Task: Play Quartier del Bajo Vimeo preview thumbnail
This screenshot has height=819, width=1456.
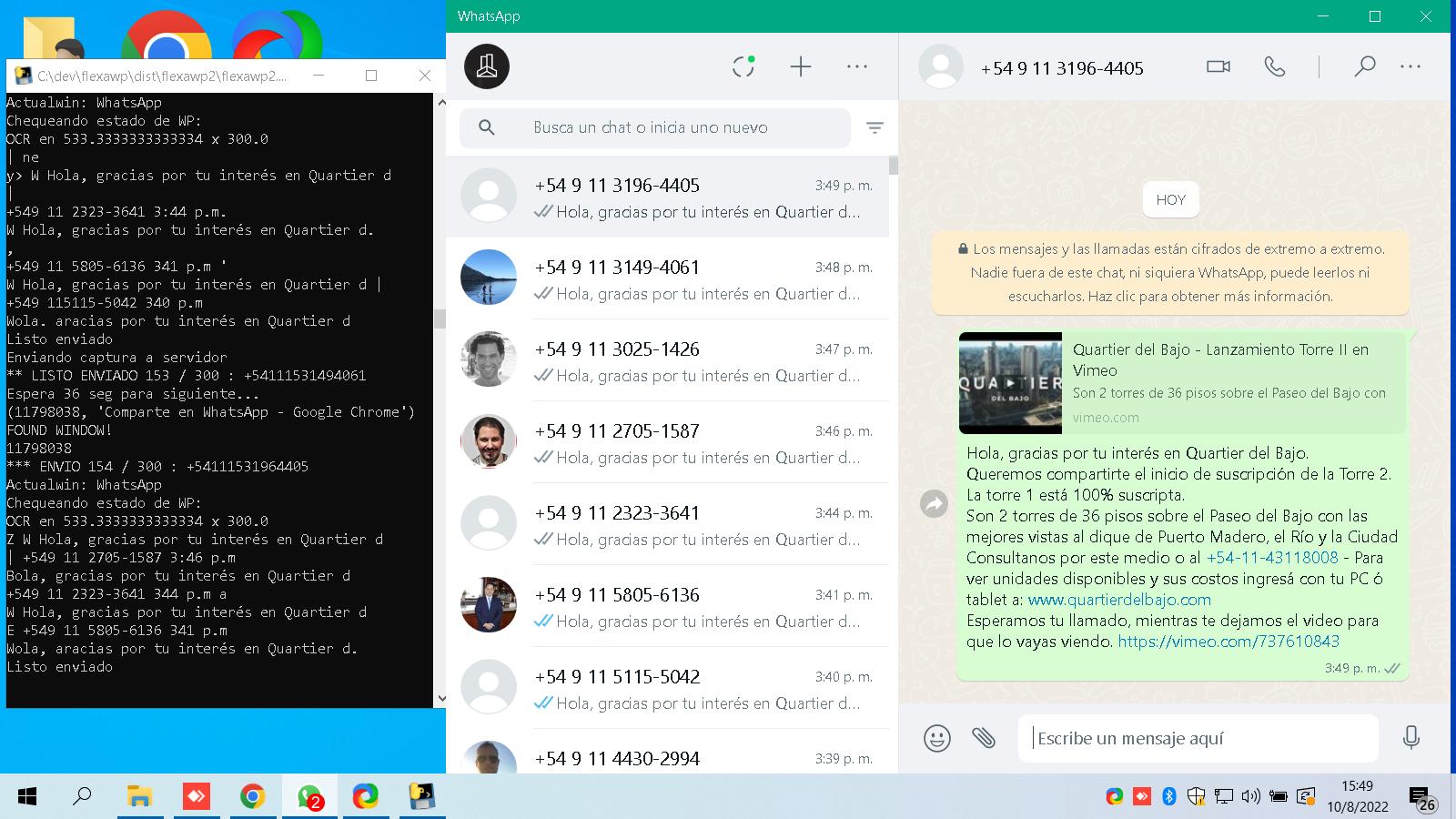Action: tap(1010, 383)
